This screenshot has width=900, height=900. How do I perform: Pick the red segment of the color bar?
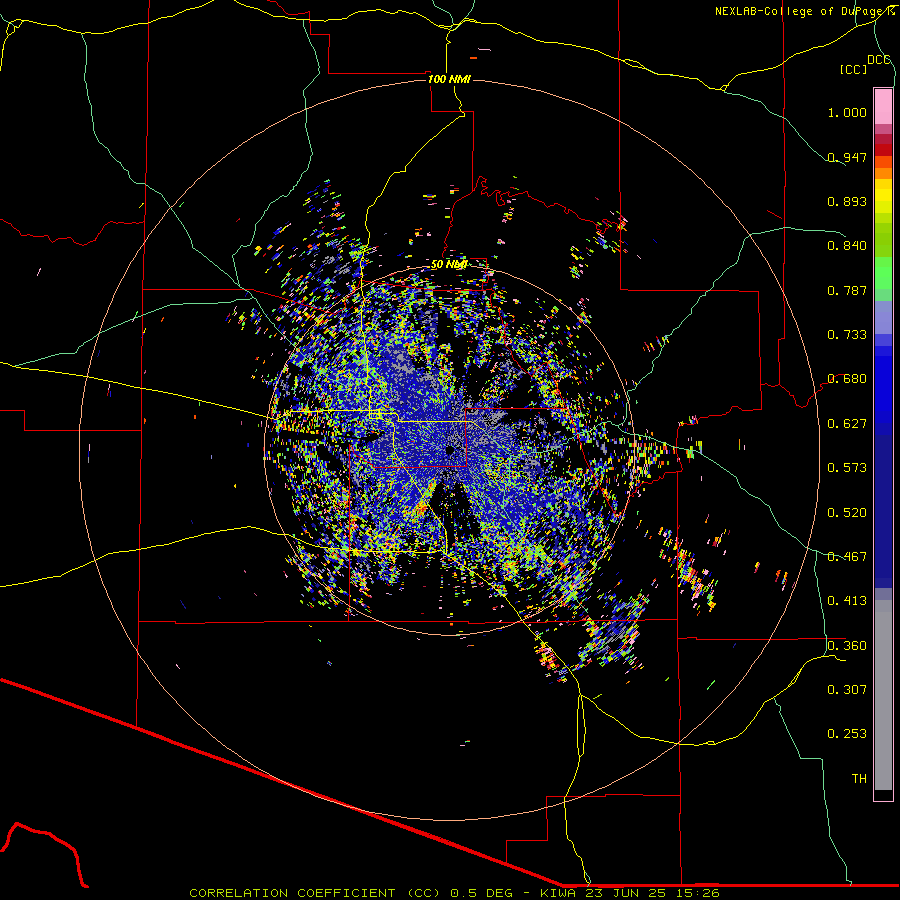pyautogui.click(x=883, y=149)
